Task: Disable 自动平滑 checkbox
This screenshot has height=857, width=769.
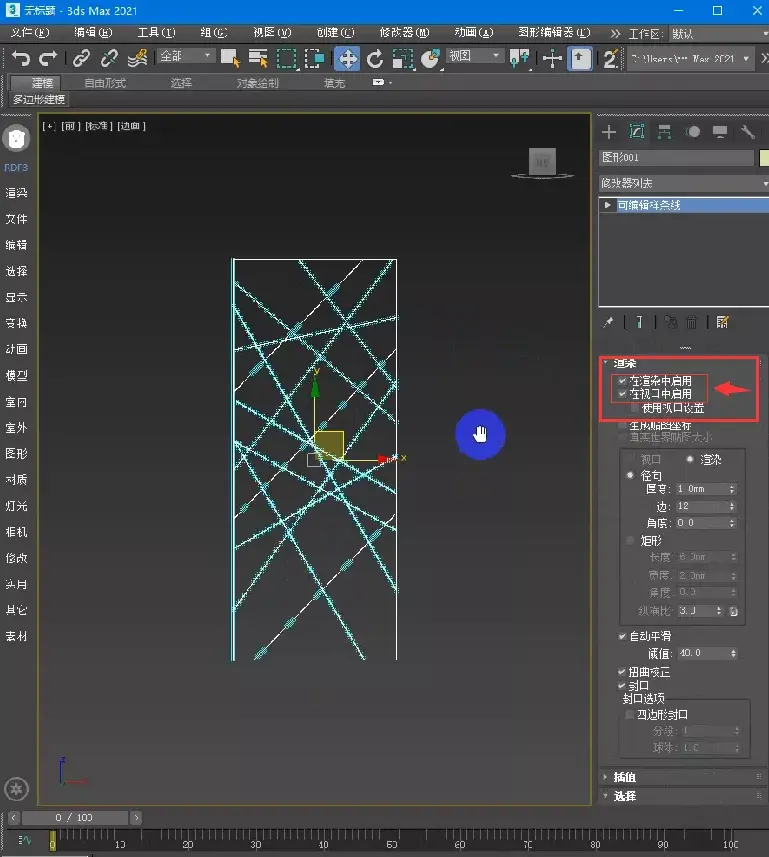Action: coord(623,636)
